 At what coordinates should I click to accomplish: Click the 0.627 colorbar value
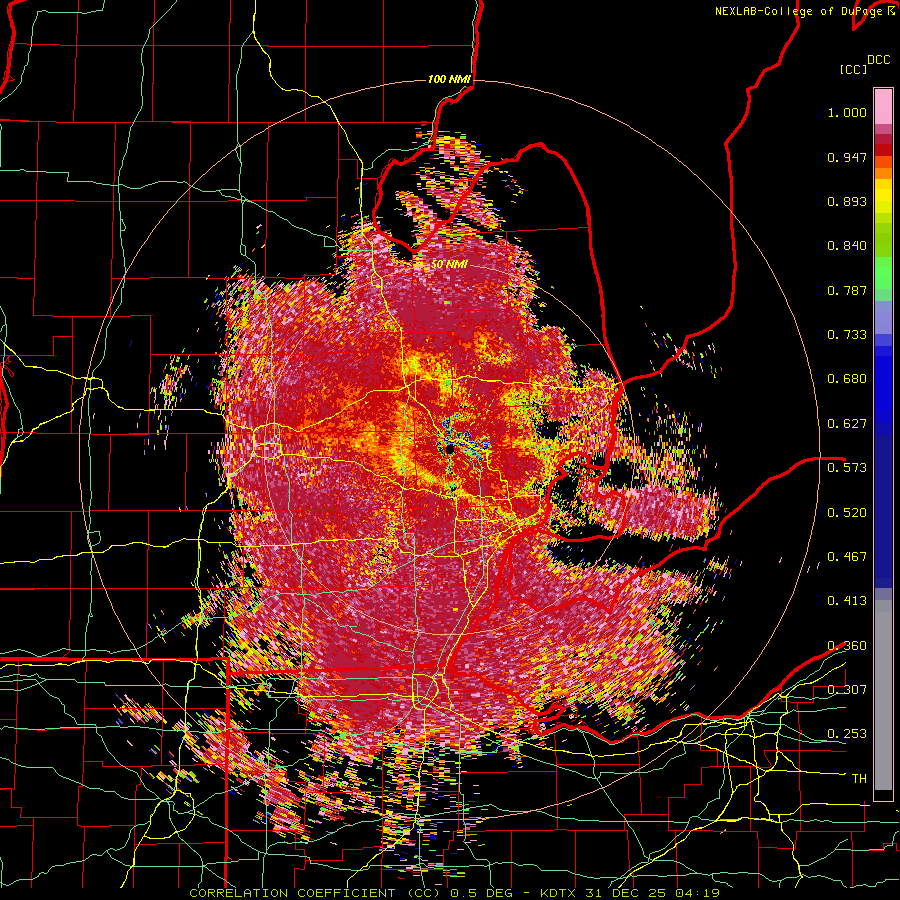(847, 424)
